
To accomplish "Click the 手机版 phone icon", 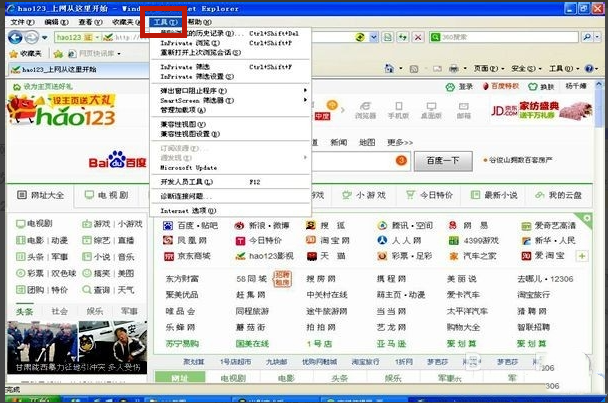I will click(x=398, y=111).
